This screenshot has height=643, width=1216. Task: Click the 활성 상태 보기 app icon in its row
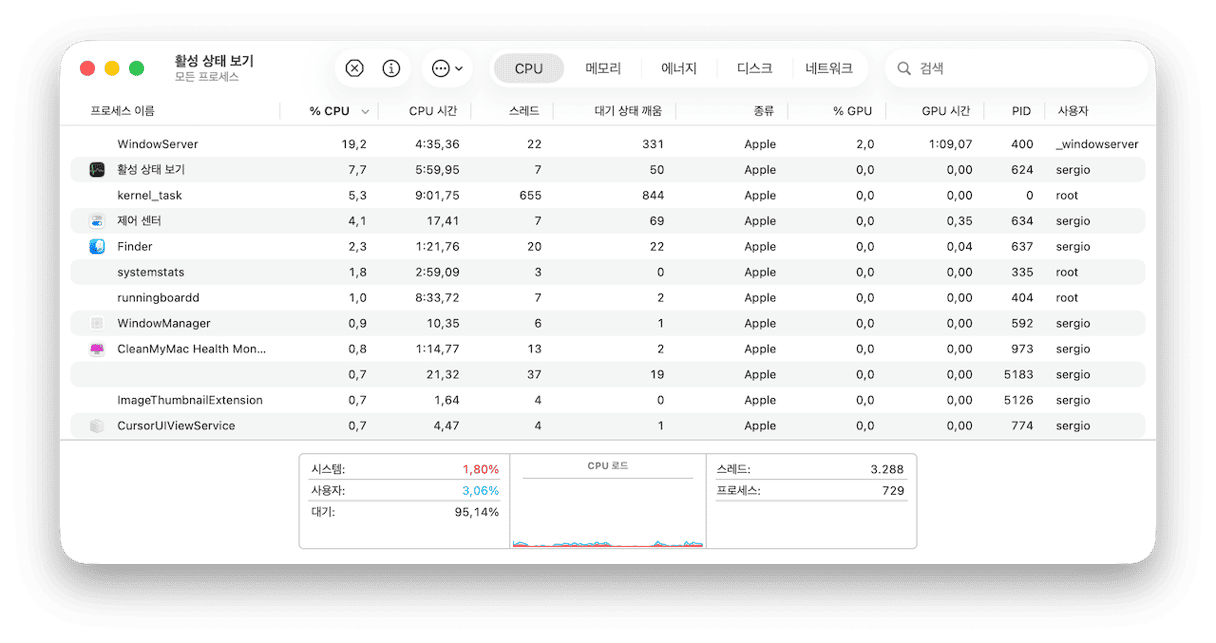tap(97, 169)
